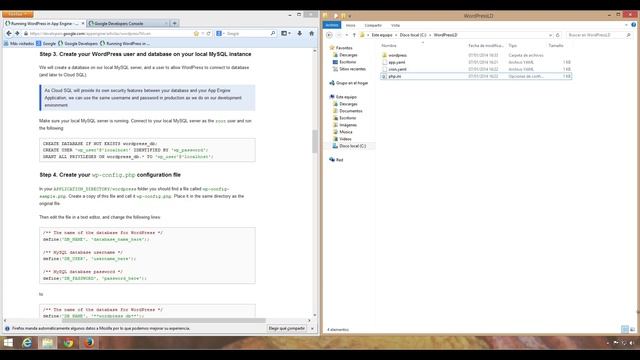Select Disco local (C:) in navigation pane

coord(353,146)
